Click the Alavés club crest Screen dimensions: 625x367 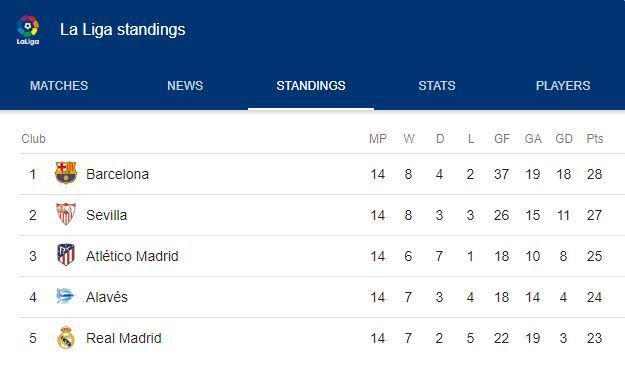pos(65,296)
